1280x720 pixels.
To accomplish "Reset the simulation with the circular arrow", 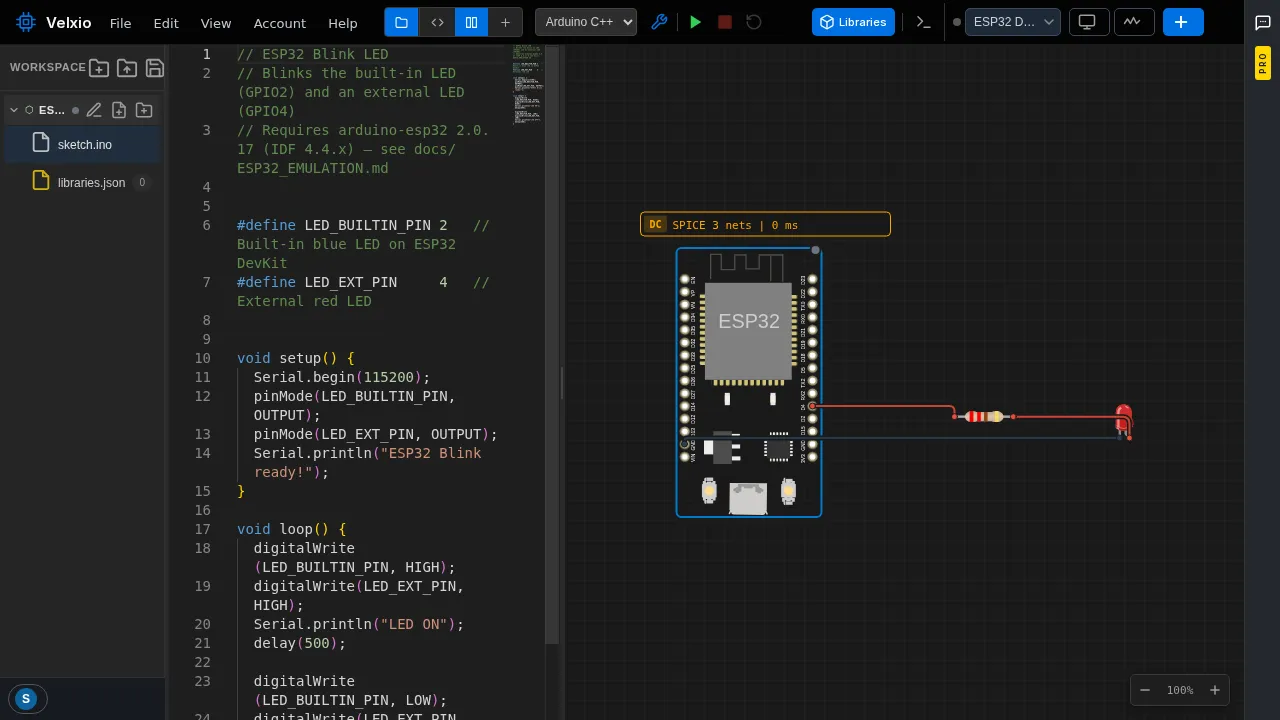I will coord(754,22).
